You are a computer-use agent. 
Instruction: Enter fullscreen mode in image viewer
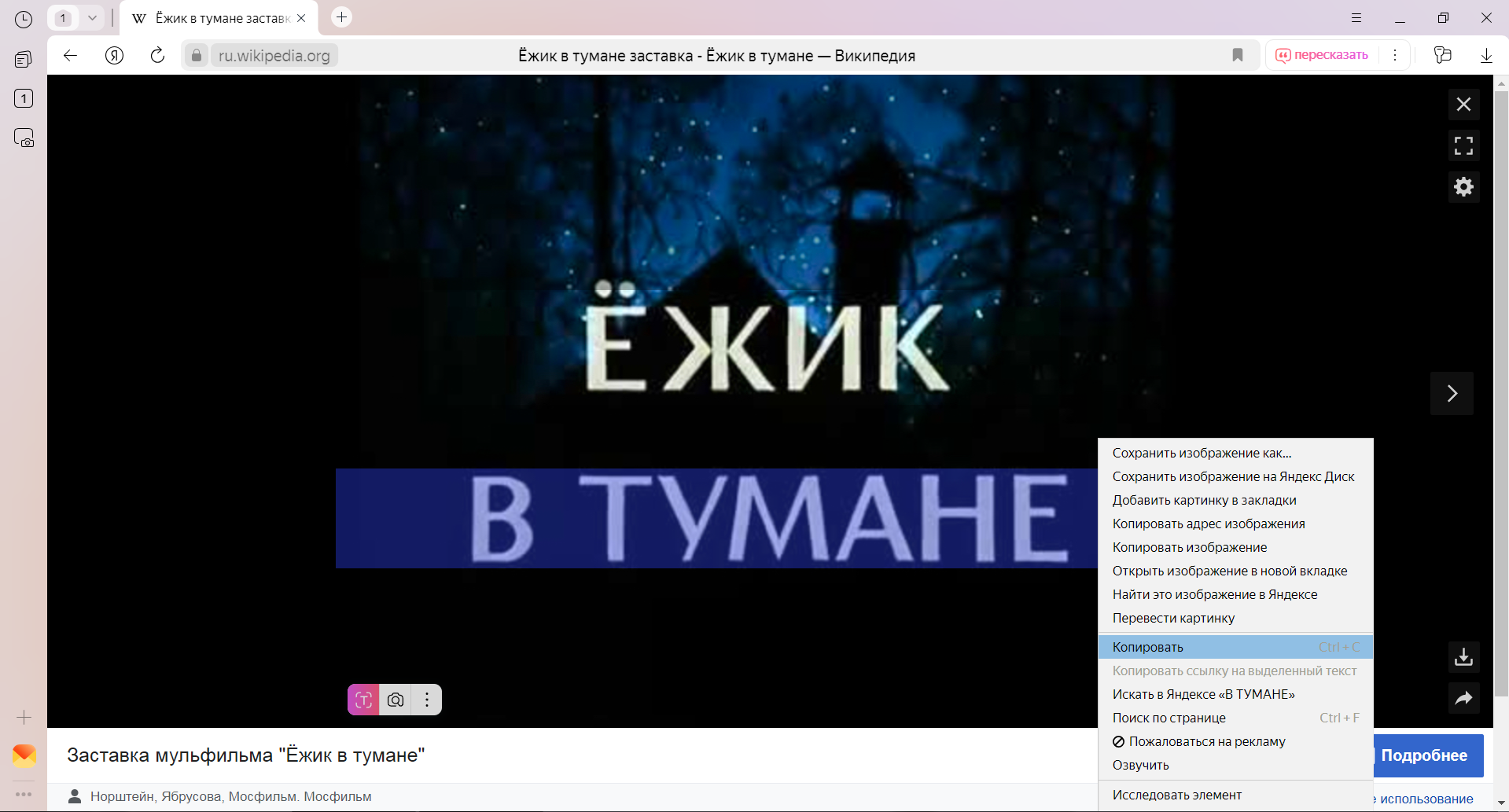pyautogui.click(x=1463, y=145)
